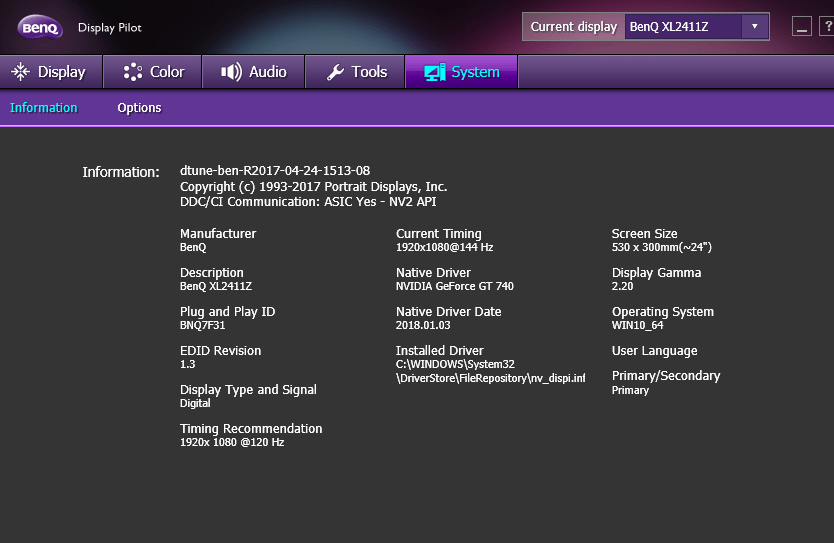Click the Information: heading label

(x=121, y=172)
